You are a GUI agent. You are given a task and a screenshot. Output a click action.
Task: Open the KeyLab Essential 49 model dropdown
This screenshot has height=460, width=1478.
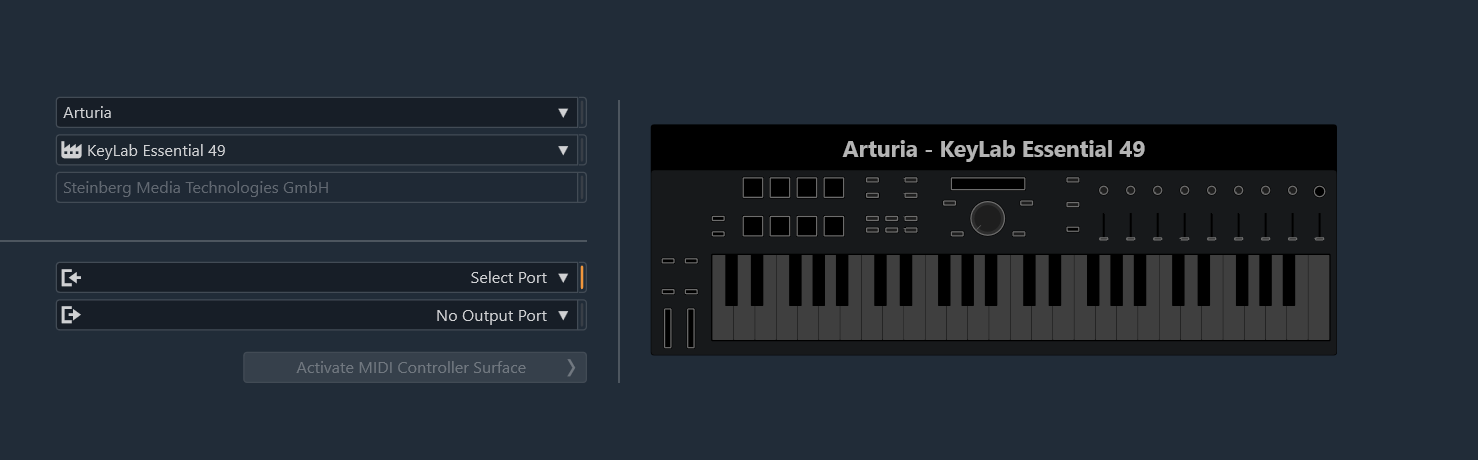coord(316,151)
